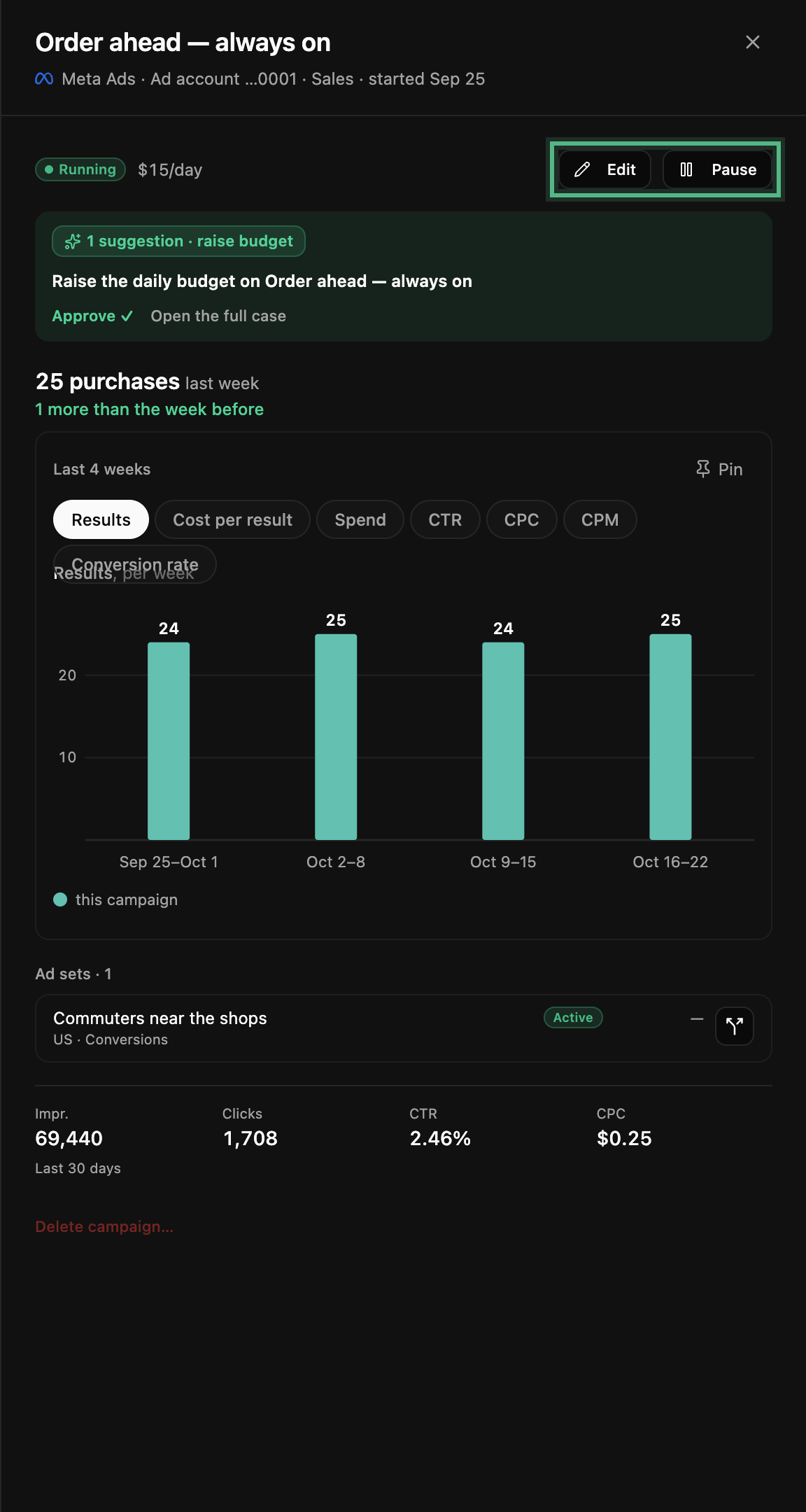Show the CTR metric chart
Image resolution: width=806 pixels, height=1512 pixels.
pos(445,519)
